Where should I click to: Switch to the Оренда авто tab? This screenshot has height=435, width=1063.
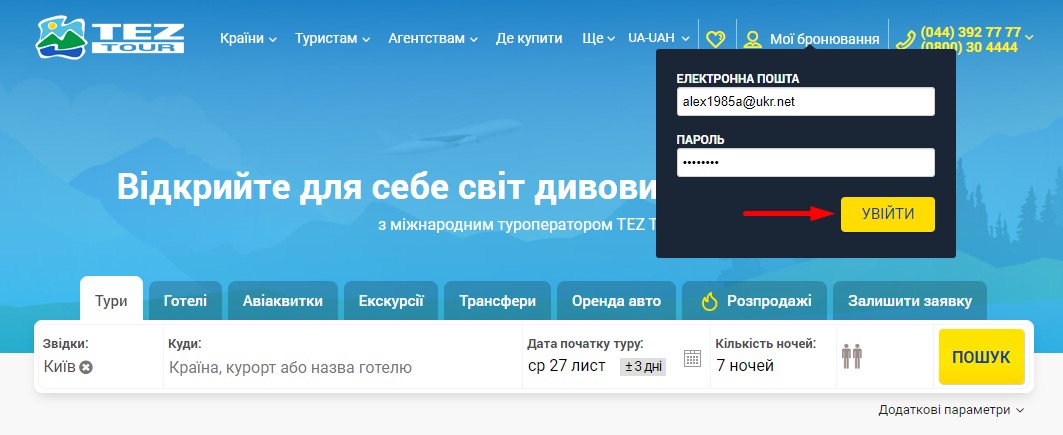[x=616, y=301]
